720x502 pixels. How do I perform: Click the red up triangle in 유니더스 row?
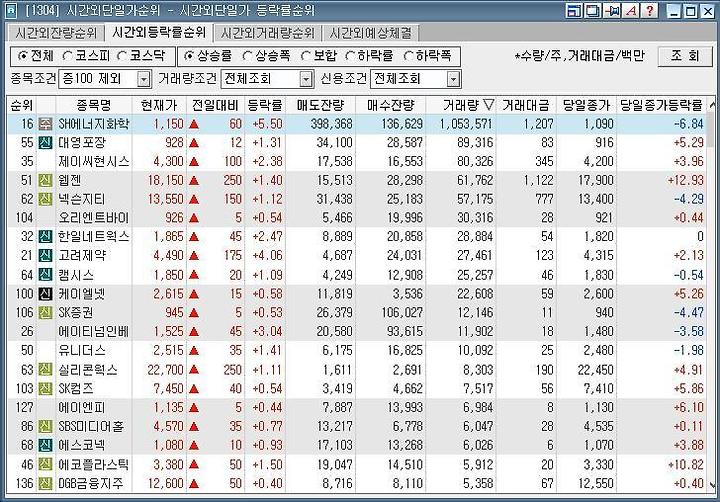point(194,350)
